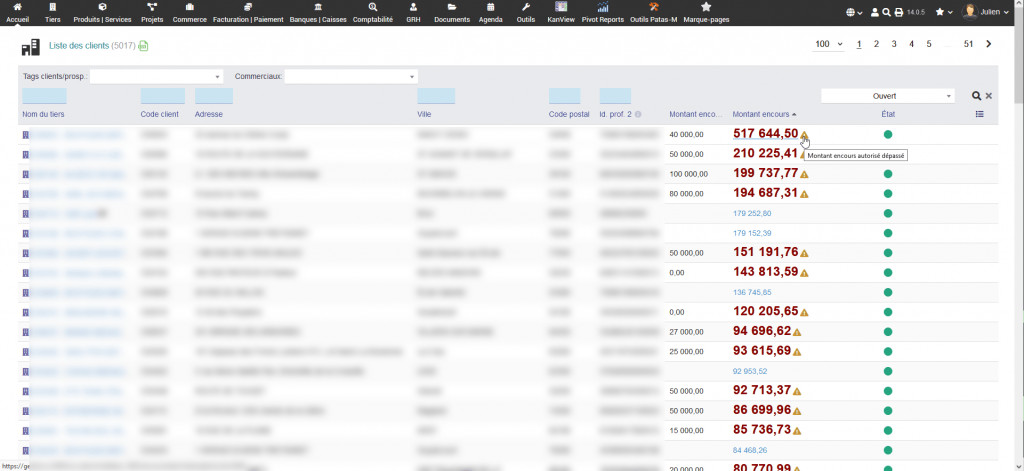Click the Pivot Reports chart icon
The width and height of the screenshot is (1024, 471).
pos(603,7)
